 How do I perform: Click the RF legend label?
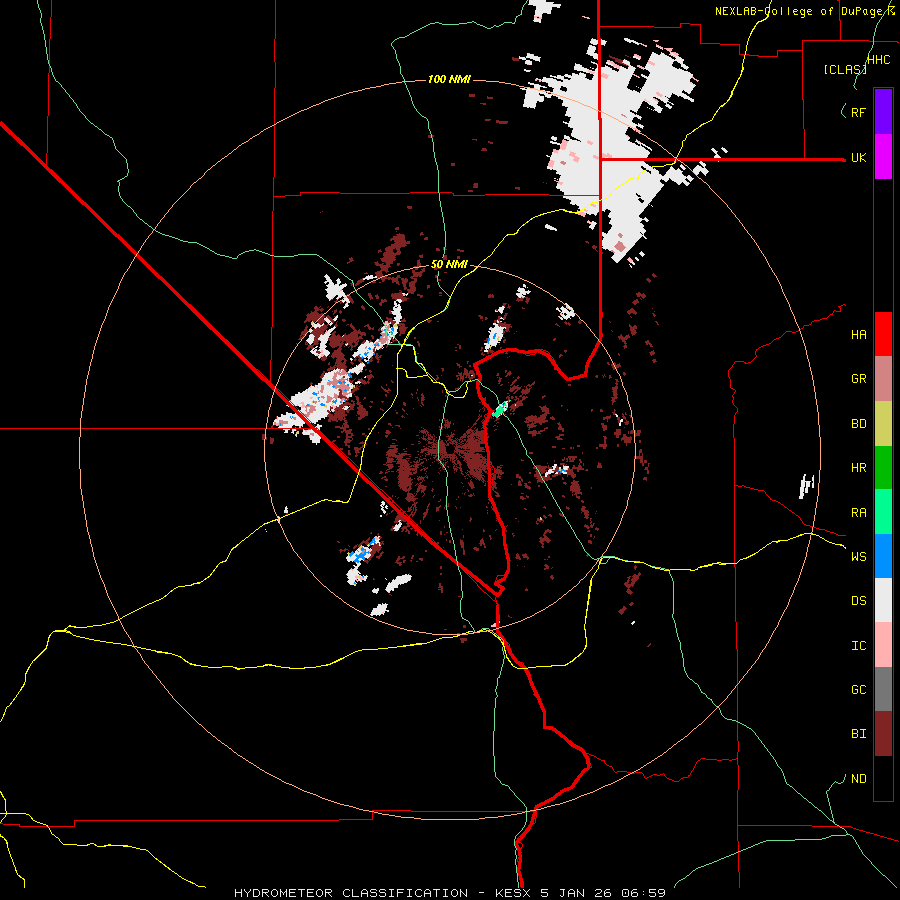[858, 113]
